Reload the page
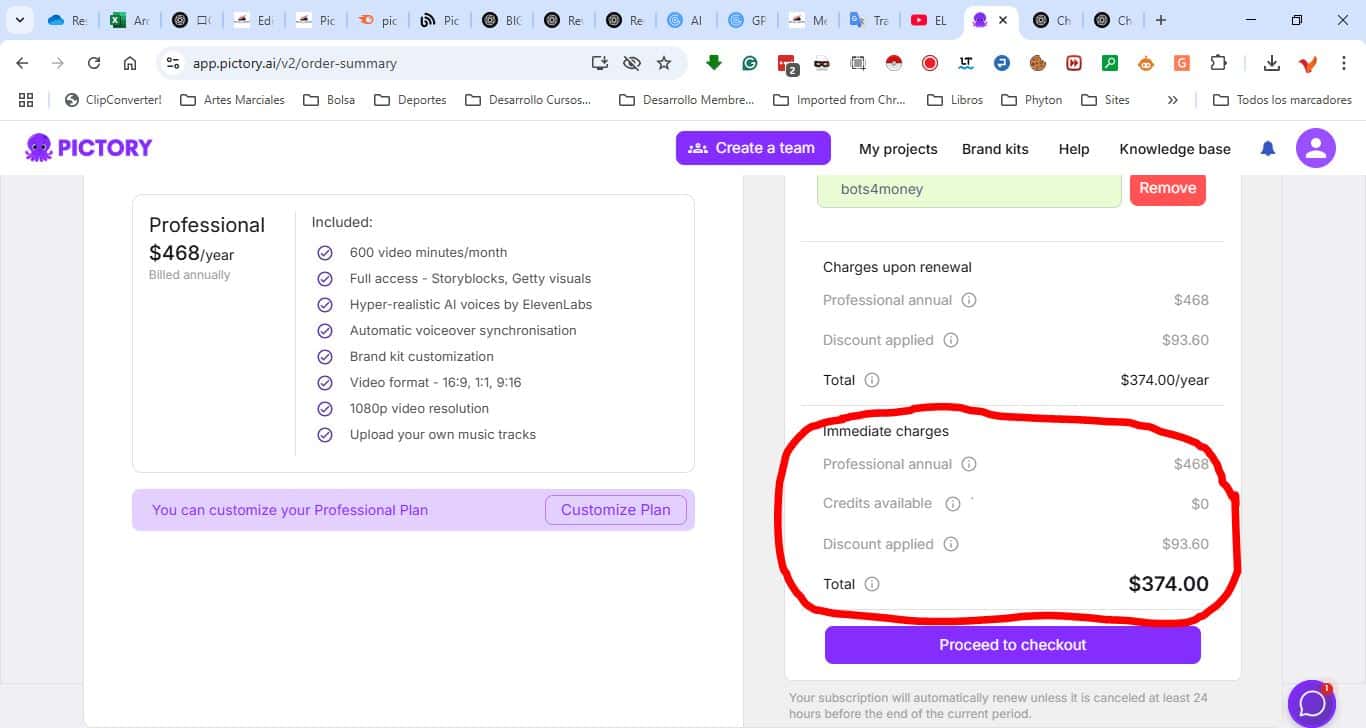The height and width of the screenshot is (728, 1366). click(94, 63)
